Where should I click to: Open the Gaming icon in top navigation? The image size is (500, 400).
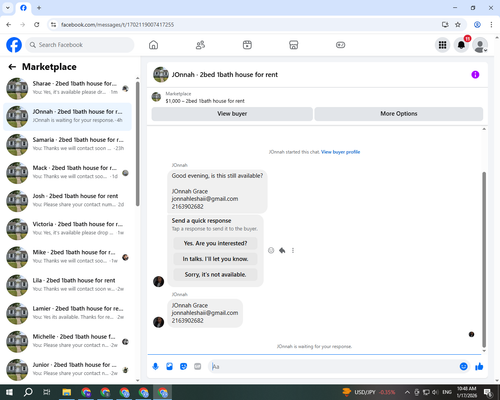click(x=340, y=45)
